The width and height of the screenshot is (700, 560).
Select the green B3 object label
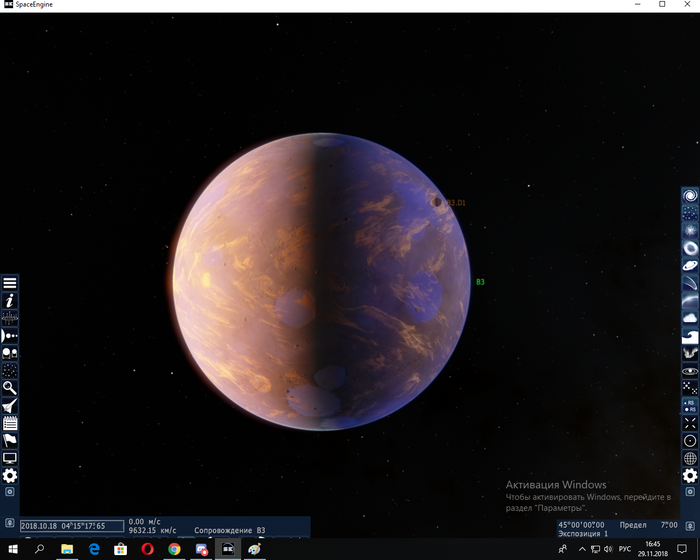[480, 282]
